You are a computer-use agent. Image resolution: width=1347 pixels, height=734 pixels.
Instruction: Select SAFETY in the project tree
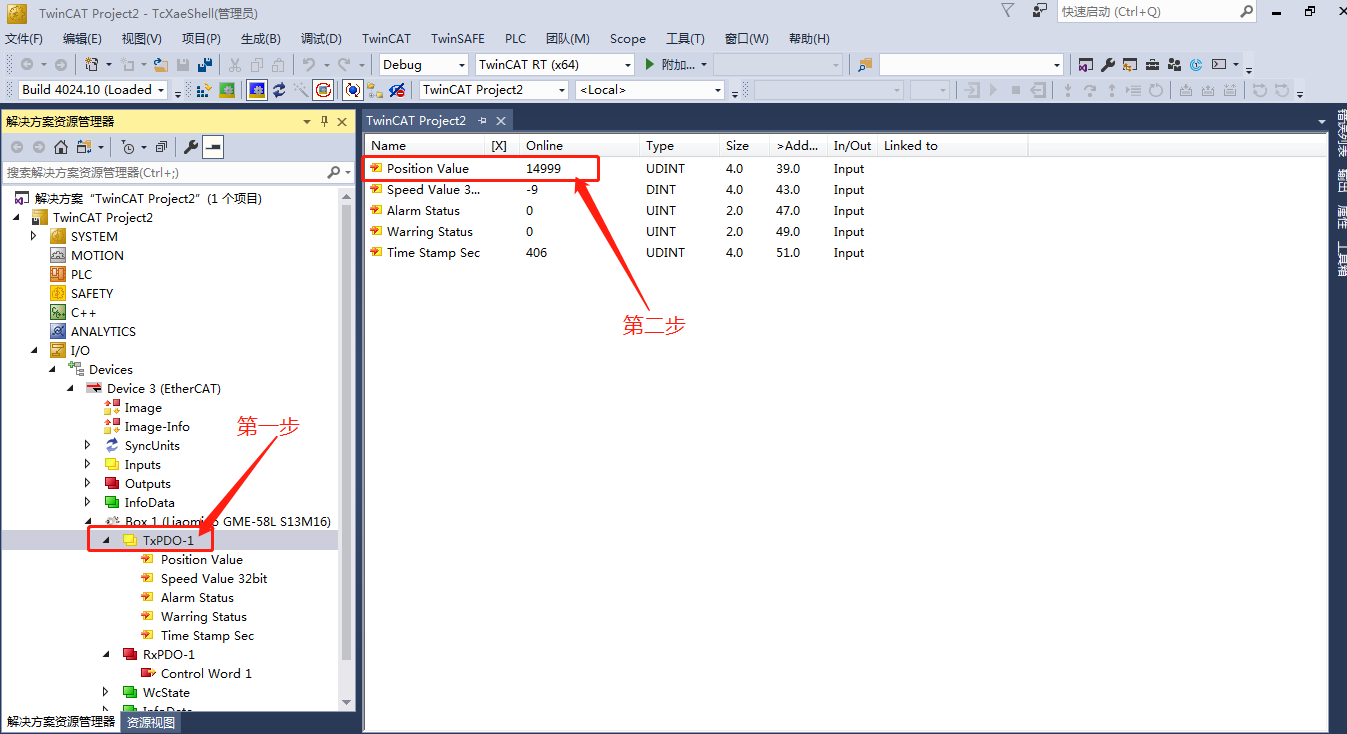pyautogui.click(x=92, y=293)
